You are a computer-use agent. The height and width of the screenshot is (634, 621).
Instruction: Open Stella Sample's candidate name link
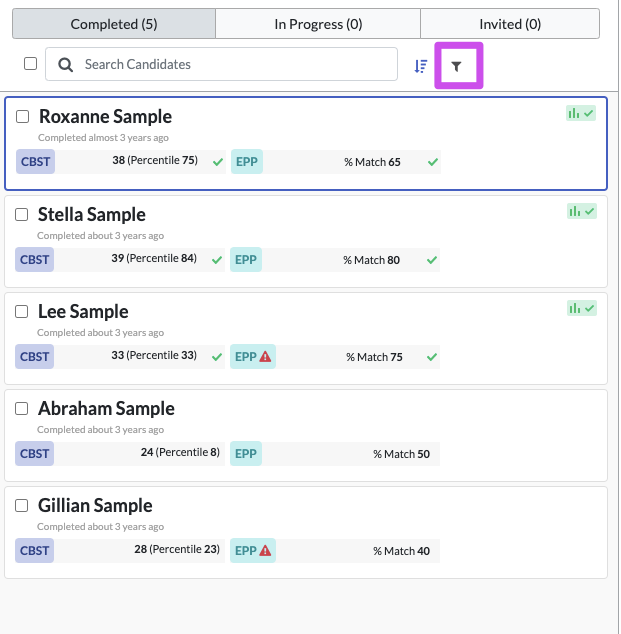pos(92,215)
